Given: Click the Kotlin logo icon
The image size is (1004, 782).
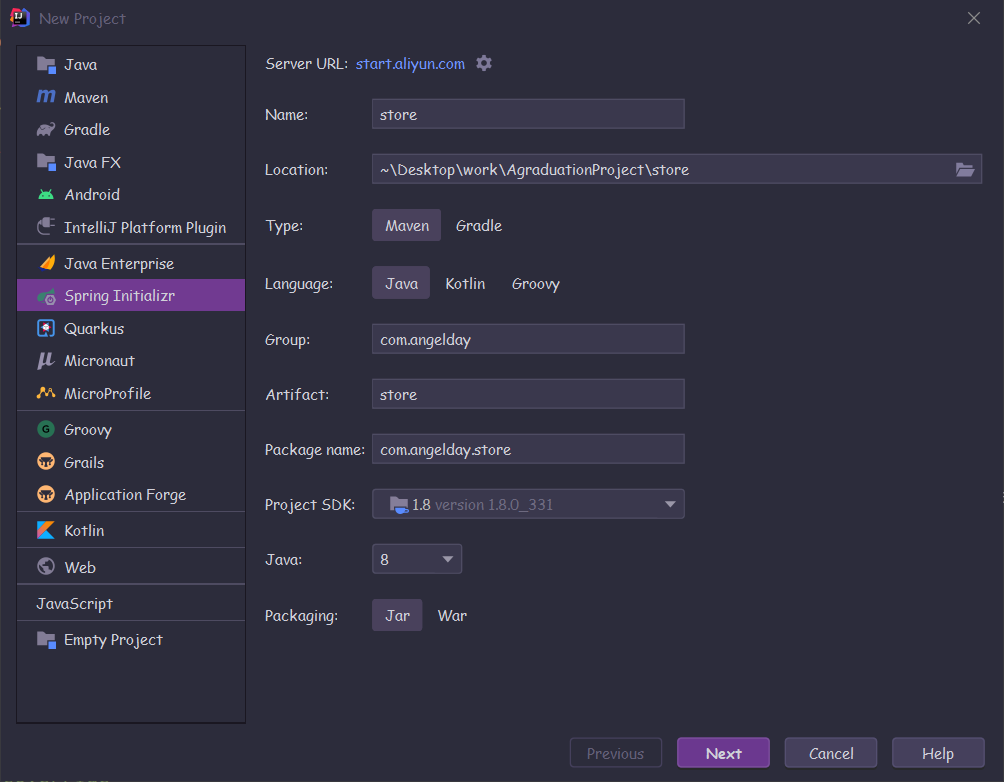Looking at the screenshot, I should click(46, 531).
